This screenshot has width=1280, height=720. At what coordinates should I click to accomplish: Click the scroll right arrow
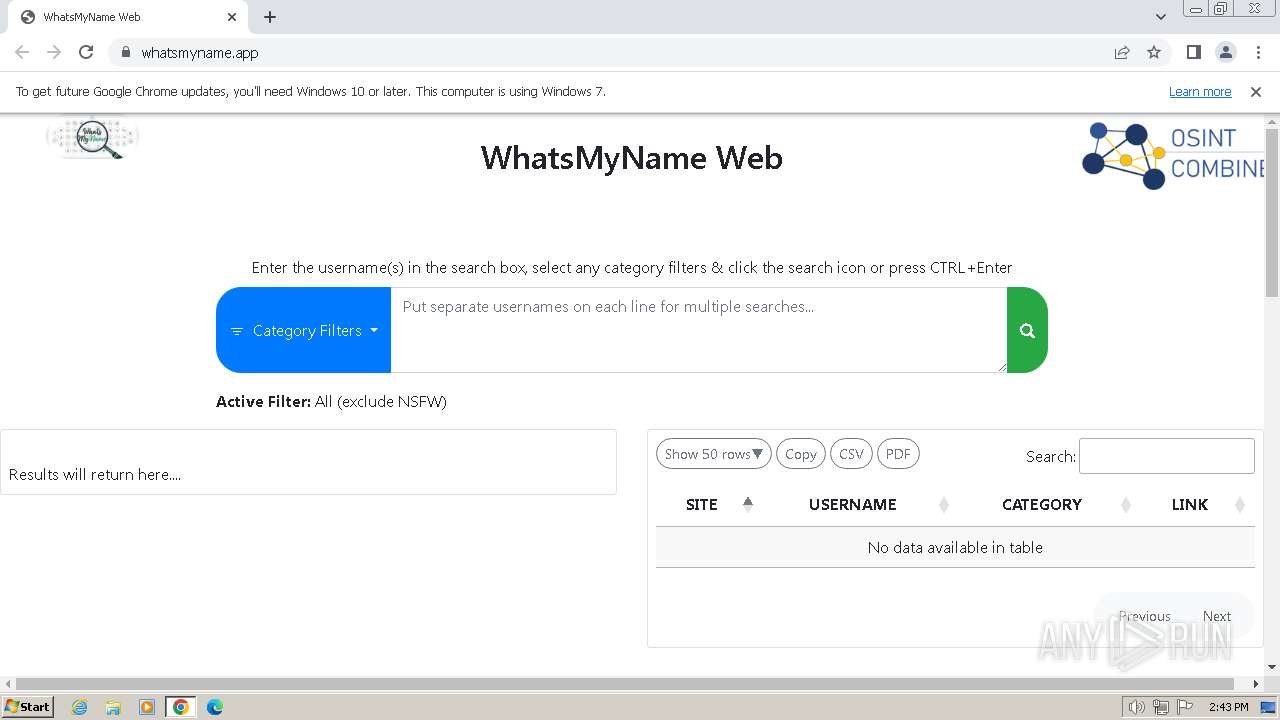pyautogui.click(x=1257, y=684)
